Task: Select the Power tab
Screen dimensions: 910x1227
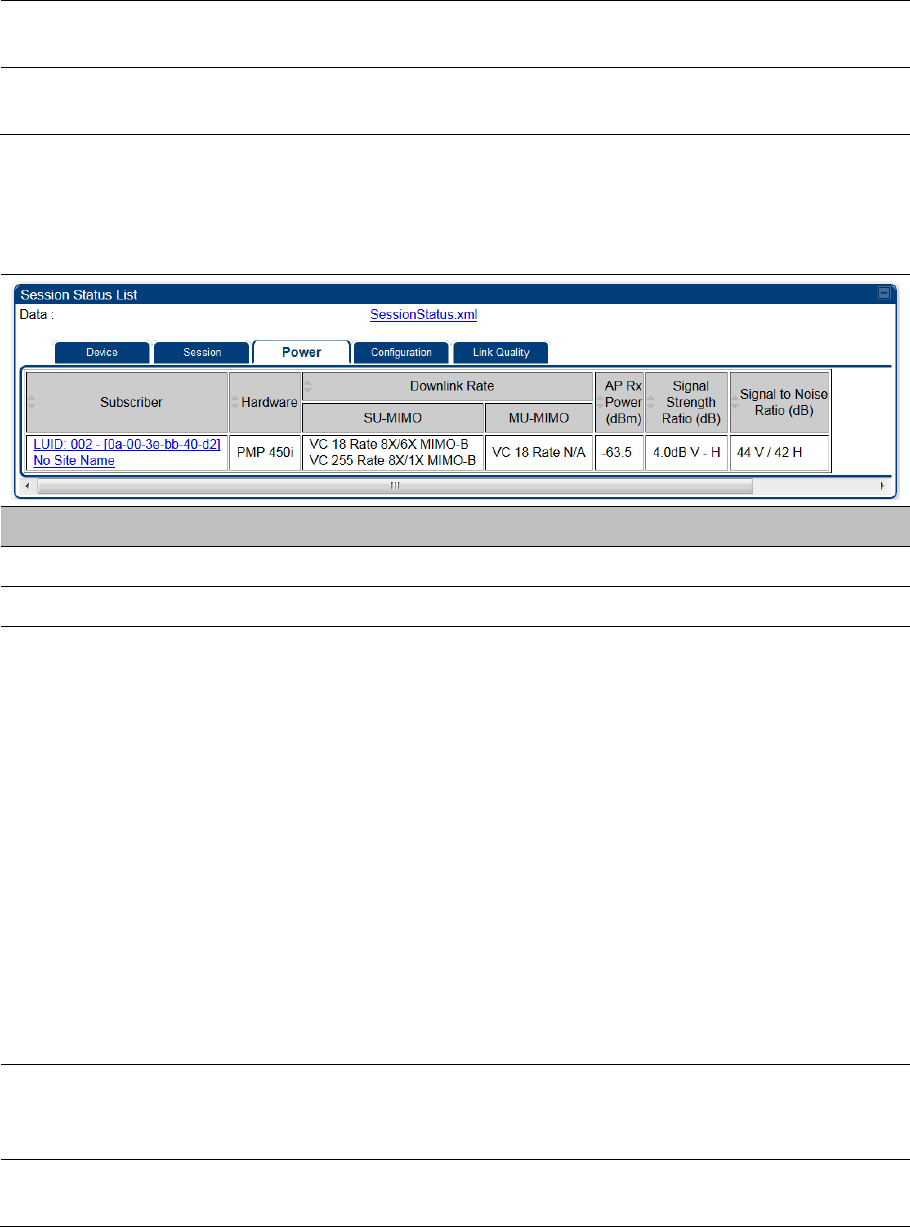Action: 301,352
